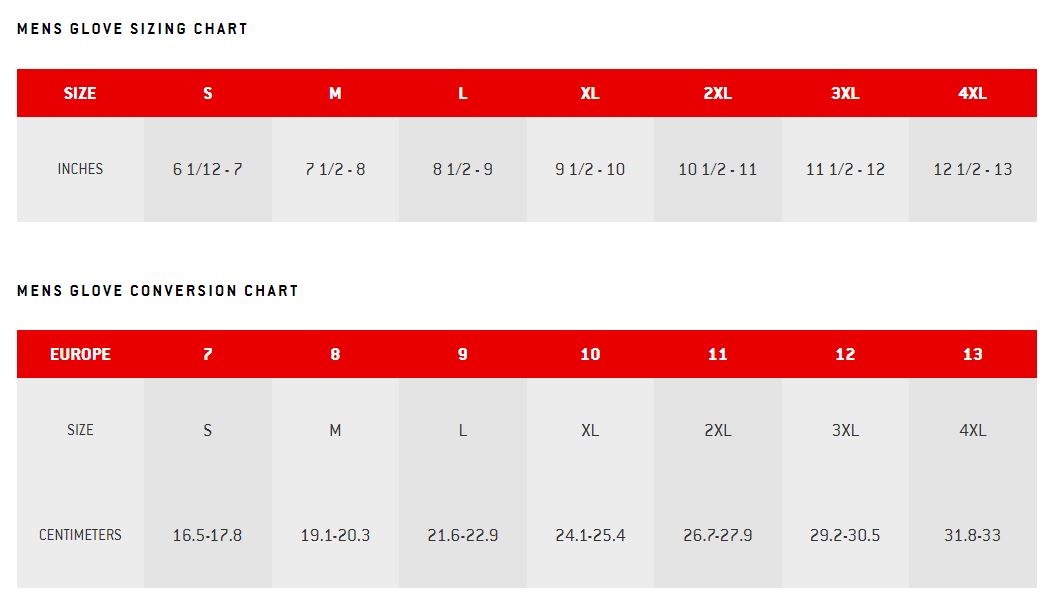
Task: Select the red SIZE header cell
Action: click(80, 93)
